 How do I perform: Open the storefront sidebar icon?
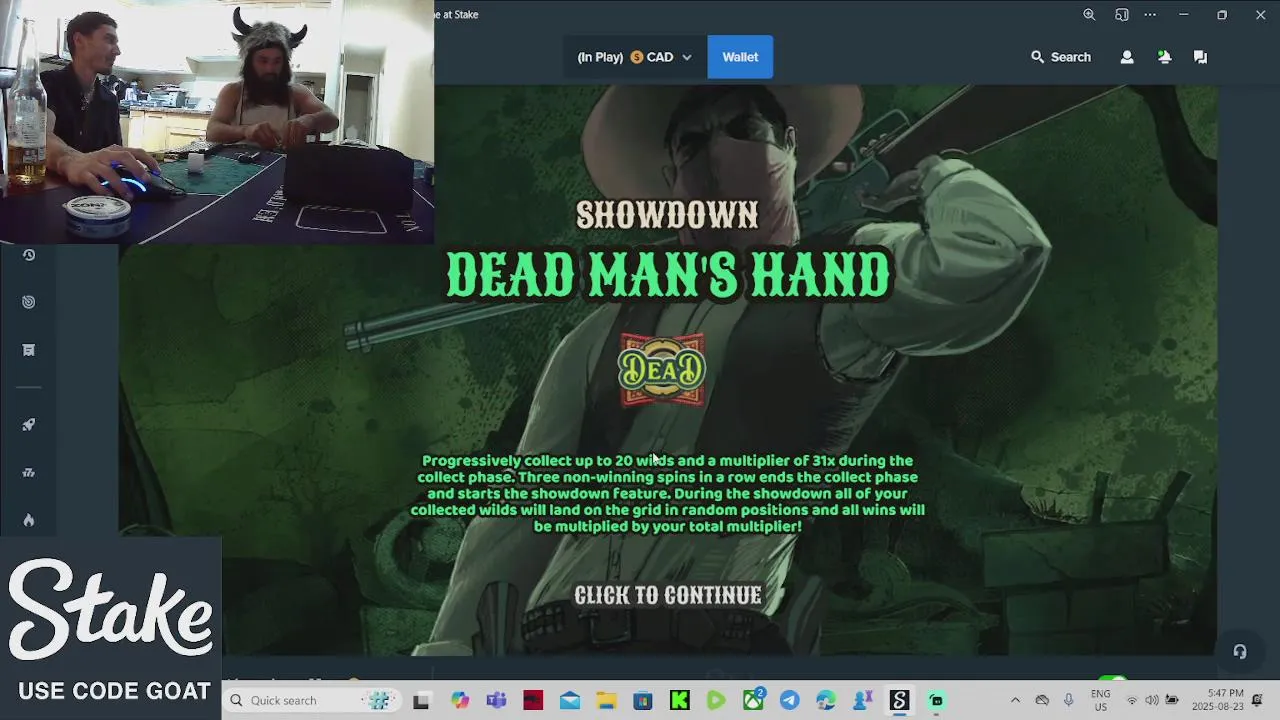pos(29,350)
